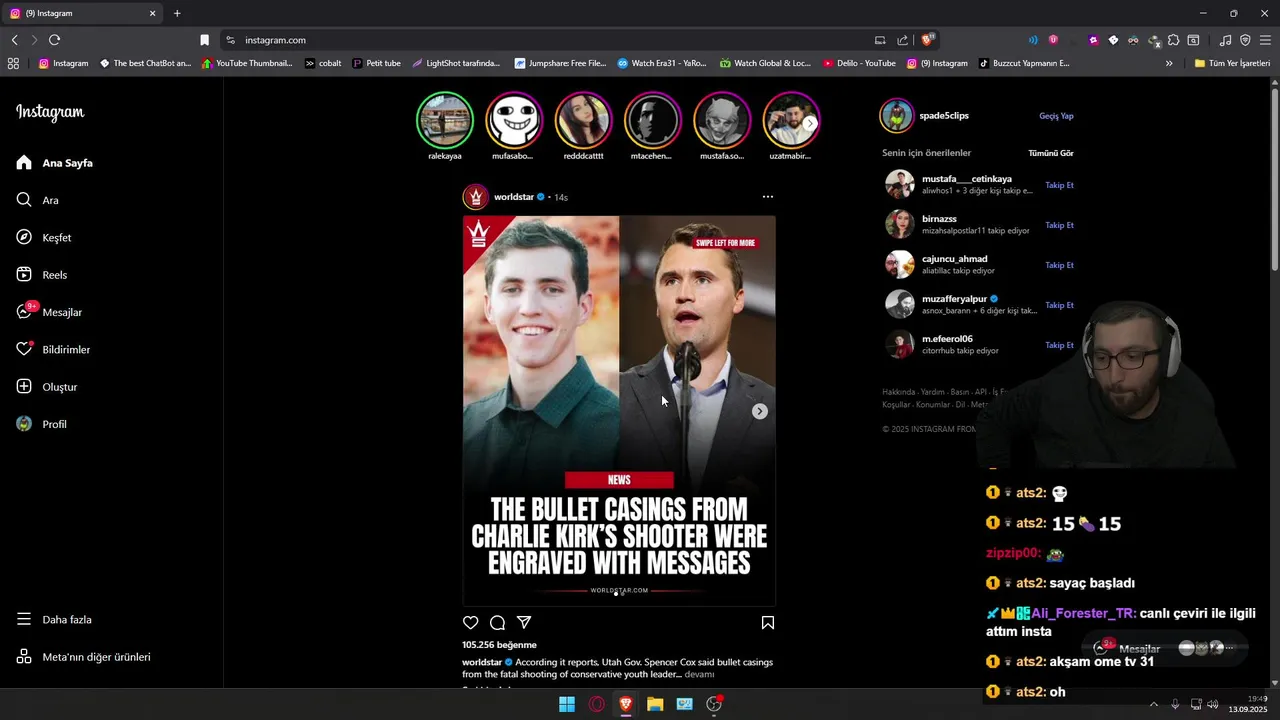
Task: Go to next slide of the post
Action: tap(760, 411)
